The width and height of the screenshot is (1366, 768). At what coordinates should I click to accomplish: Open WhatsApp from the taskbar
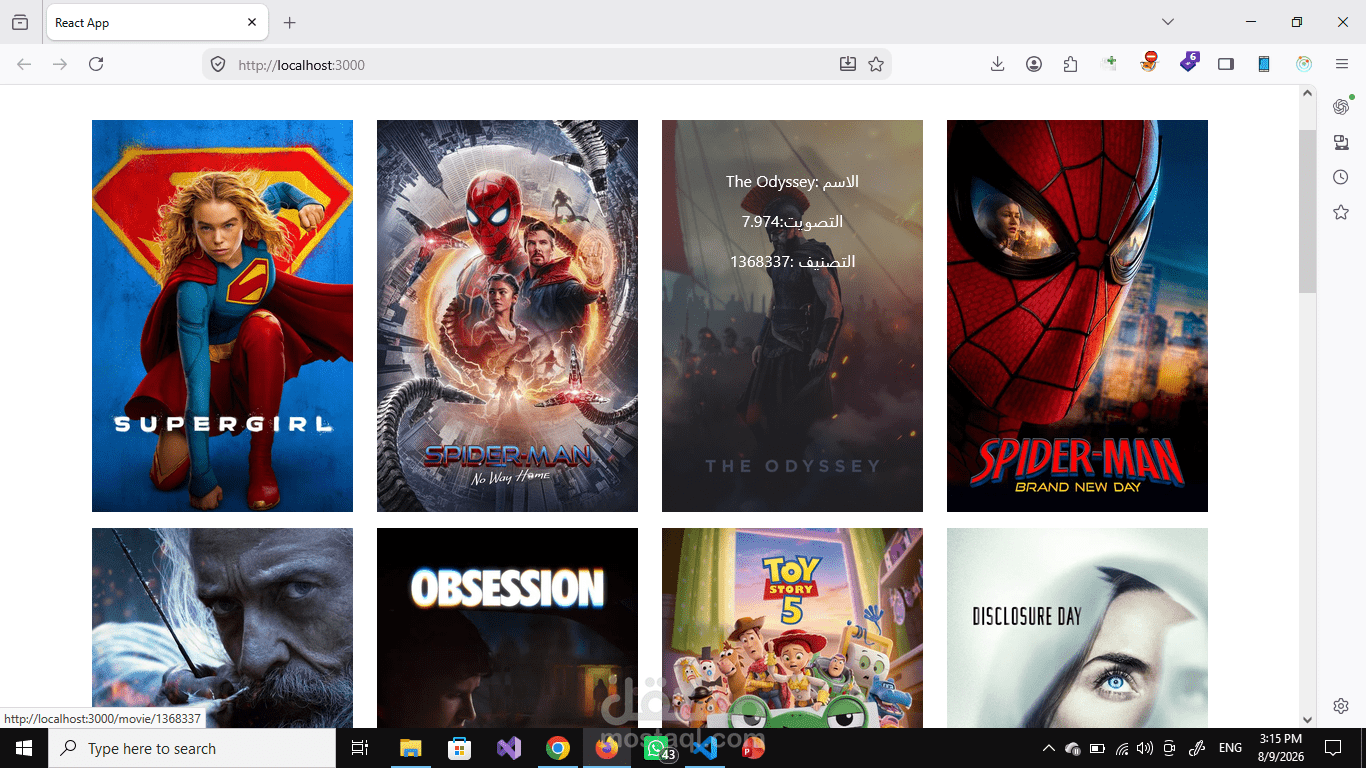coord(656,748)
